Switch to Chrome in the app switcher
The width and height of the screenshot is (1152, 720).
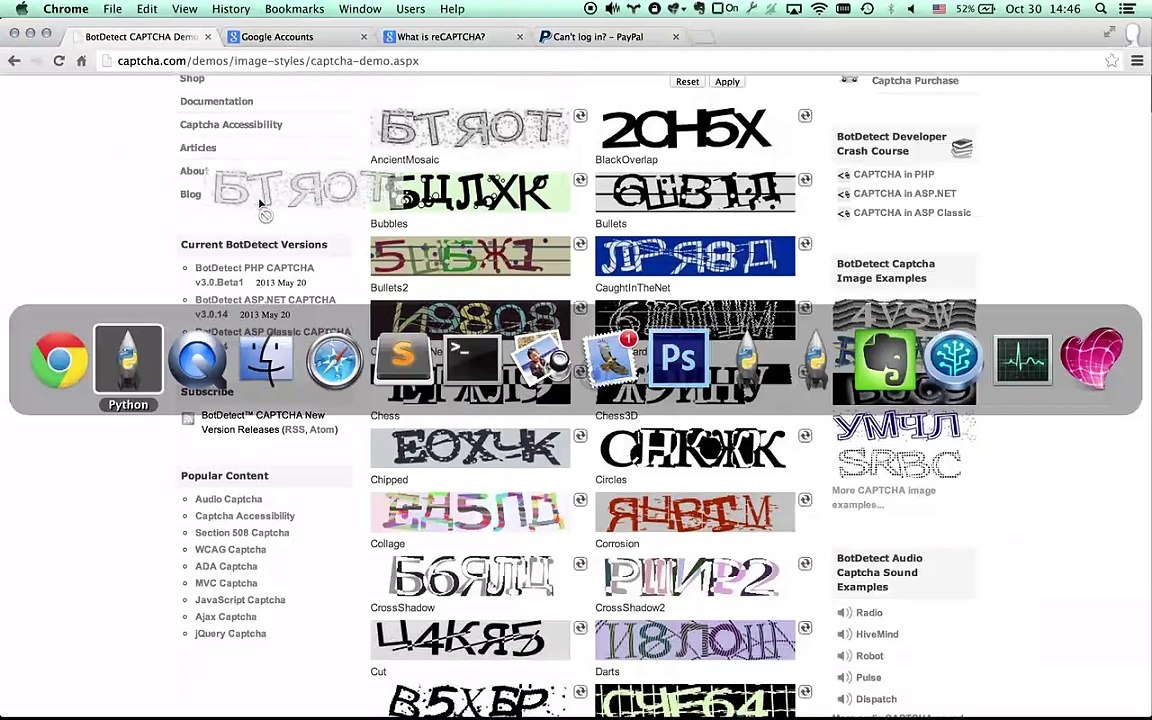[x=60, y=360]
